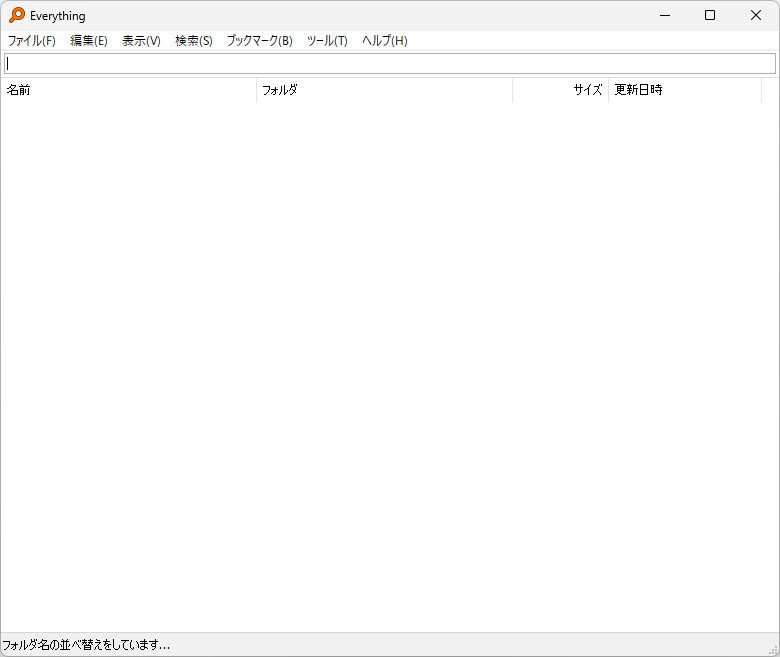Click the Everything title bar text
The image size is (780, 657).
(x=58, y=16)
